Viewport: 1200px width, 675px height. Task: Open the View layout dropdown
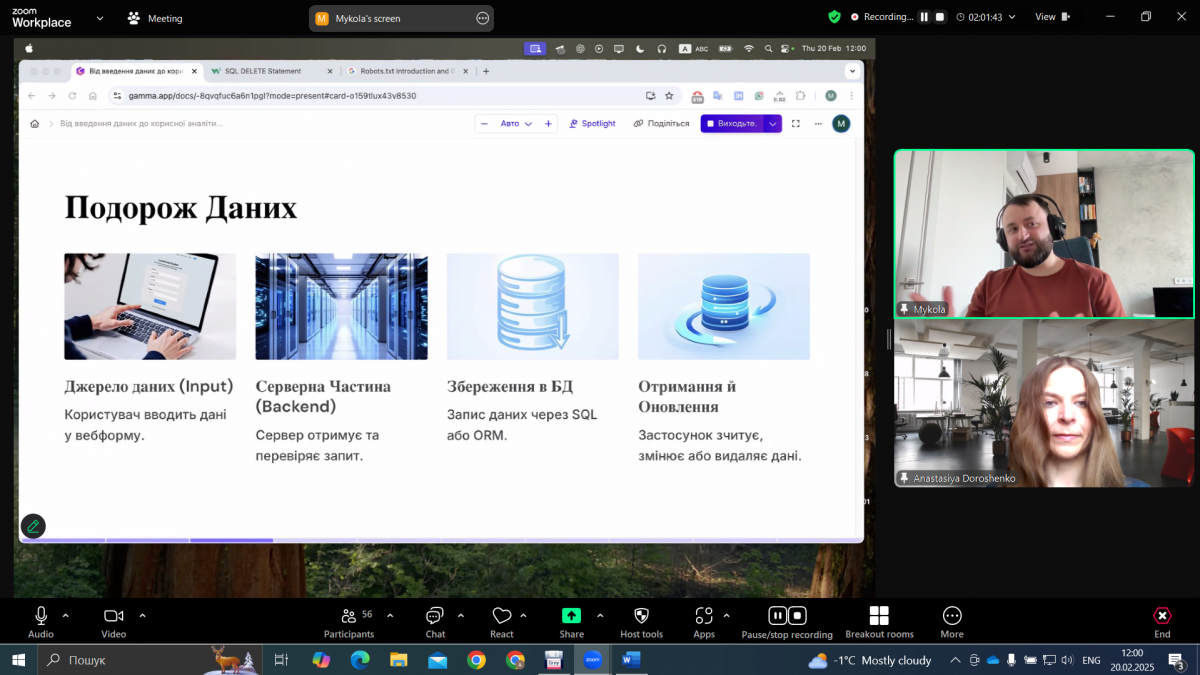(1052, 17)
